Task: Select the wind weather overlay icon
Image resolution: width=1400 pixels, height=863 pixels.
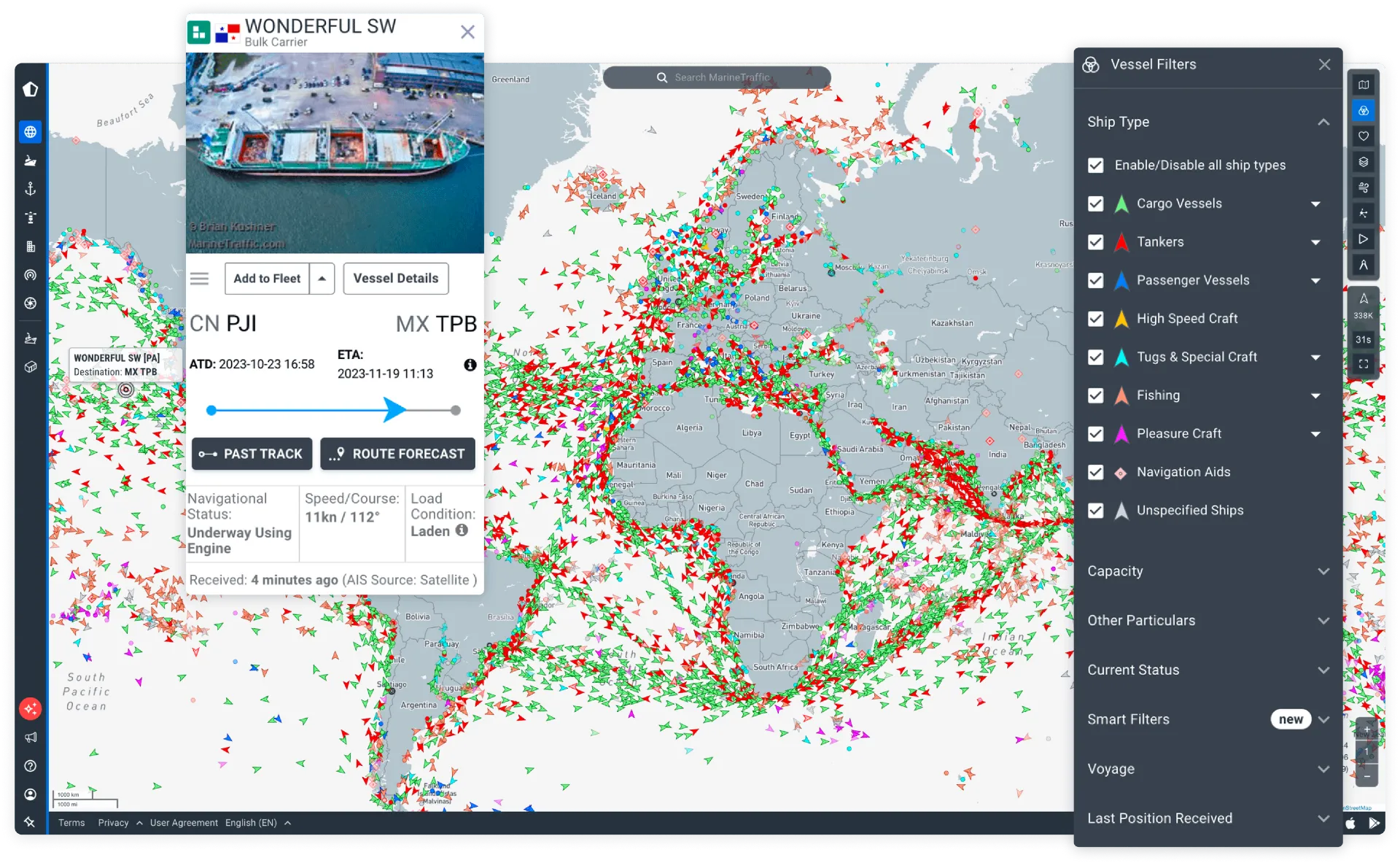Action: pos(1364,187)
